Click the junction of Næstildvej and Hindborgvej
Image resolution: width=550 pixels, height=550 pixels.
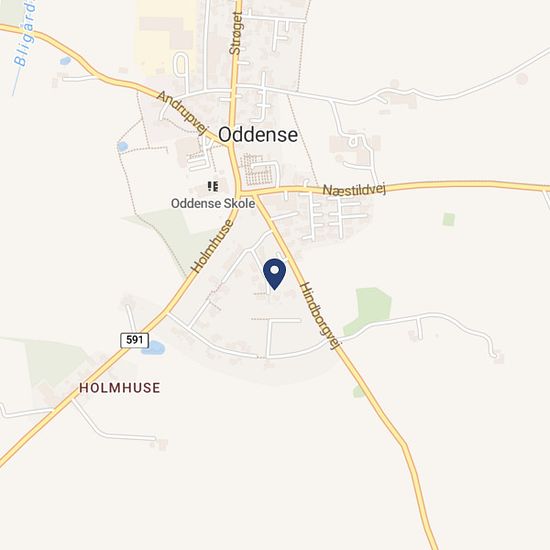[x=255, y=194]
